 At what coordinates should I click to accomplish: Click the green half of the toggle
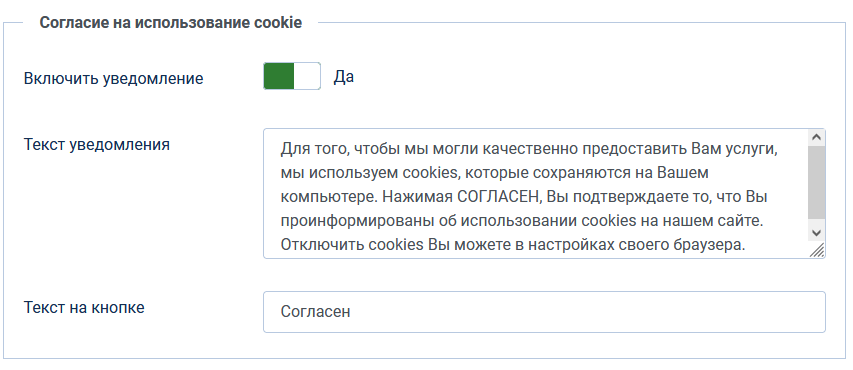point(279,76)
